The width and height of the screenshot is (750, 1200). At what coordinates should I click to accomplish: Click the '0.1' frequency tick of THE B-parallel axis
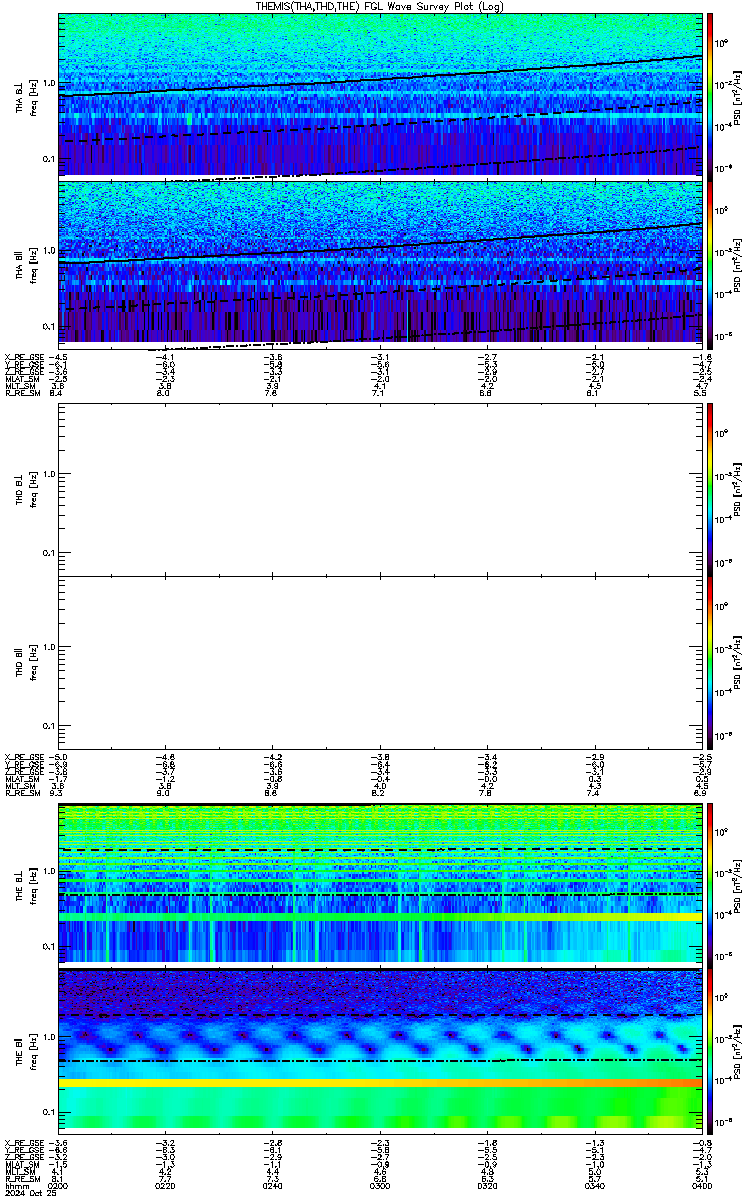(49, 1112)
